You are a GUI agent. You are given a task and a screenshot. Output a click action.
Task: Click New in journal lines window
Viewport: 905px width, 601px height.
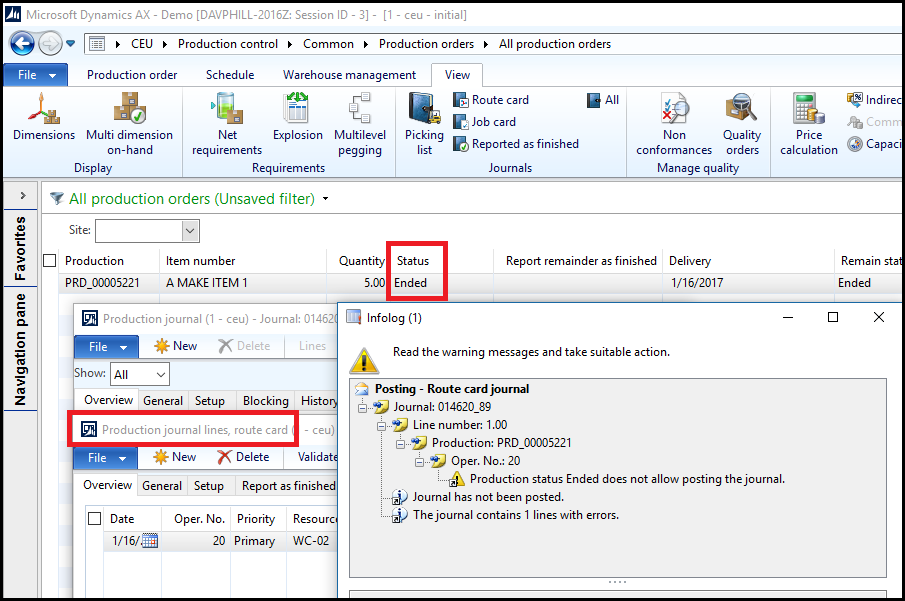pyautogui.click(x=174, y=457)
